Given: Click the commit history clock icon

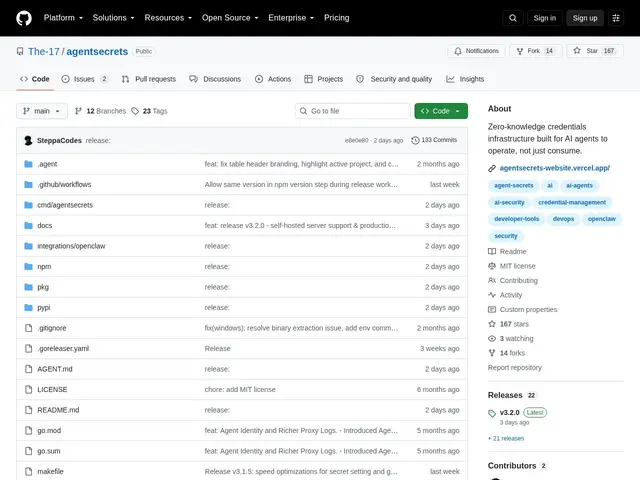Looking at the screenshot, I should pos(415,140).
